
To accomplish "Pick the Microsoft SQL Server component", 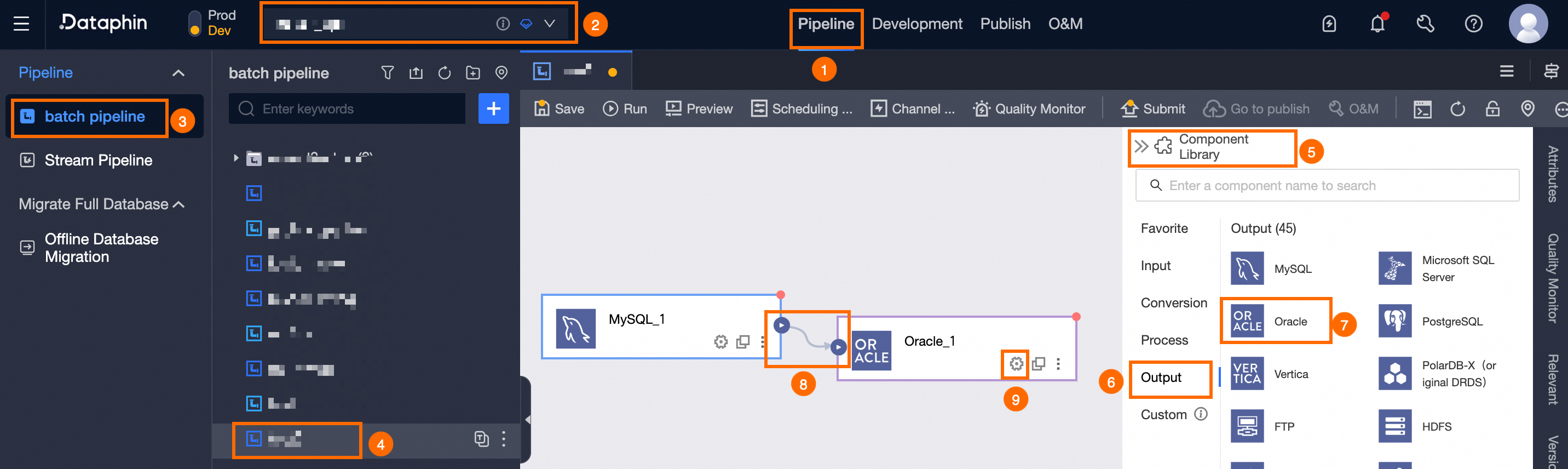I will (x=1437, y=268).
